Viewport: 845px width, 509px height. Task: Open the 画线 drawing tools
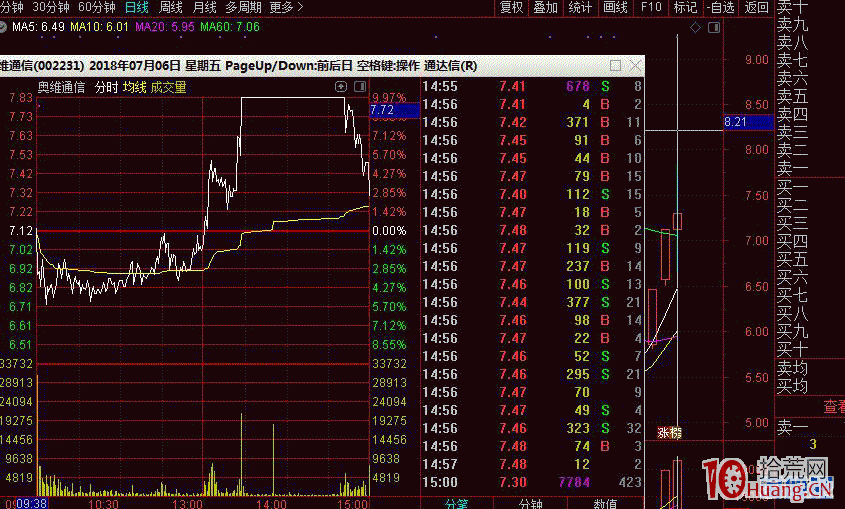(615, 7)
